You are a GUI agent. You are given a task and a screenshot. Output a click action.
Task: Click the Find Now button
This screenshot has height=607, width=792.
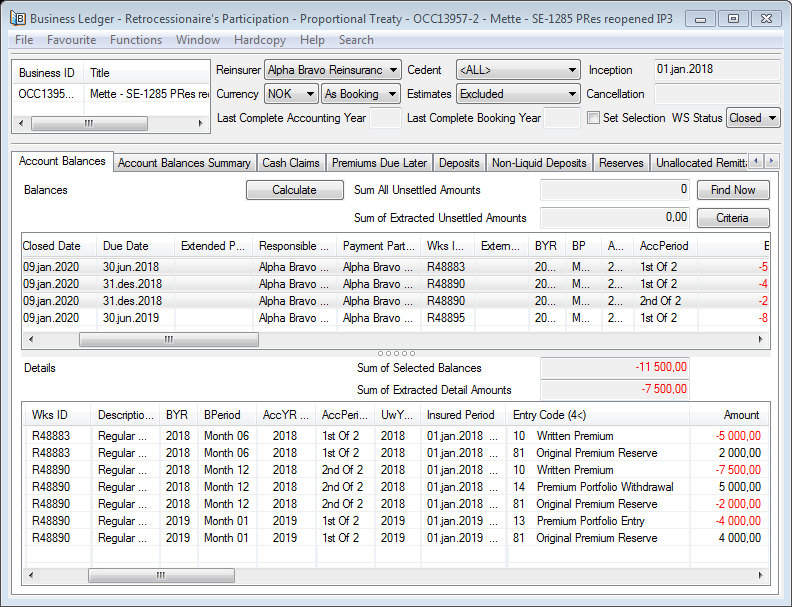733,190
